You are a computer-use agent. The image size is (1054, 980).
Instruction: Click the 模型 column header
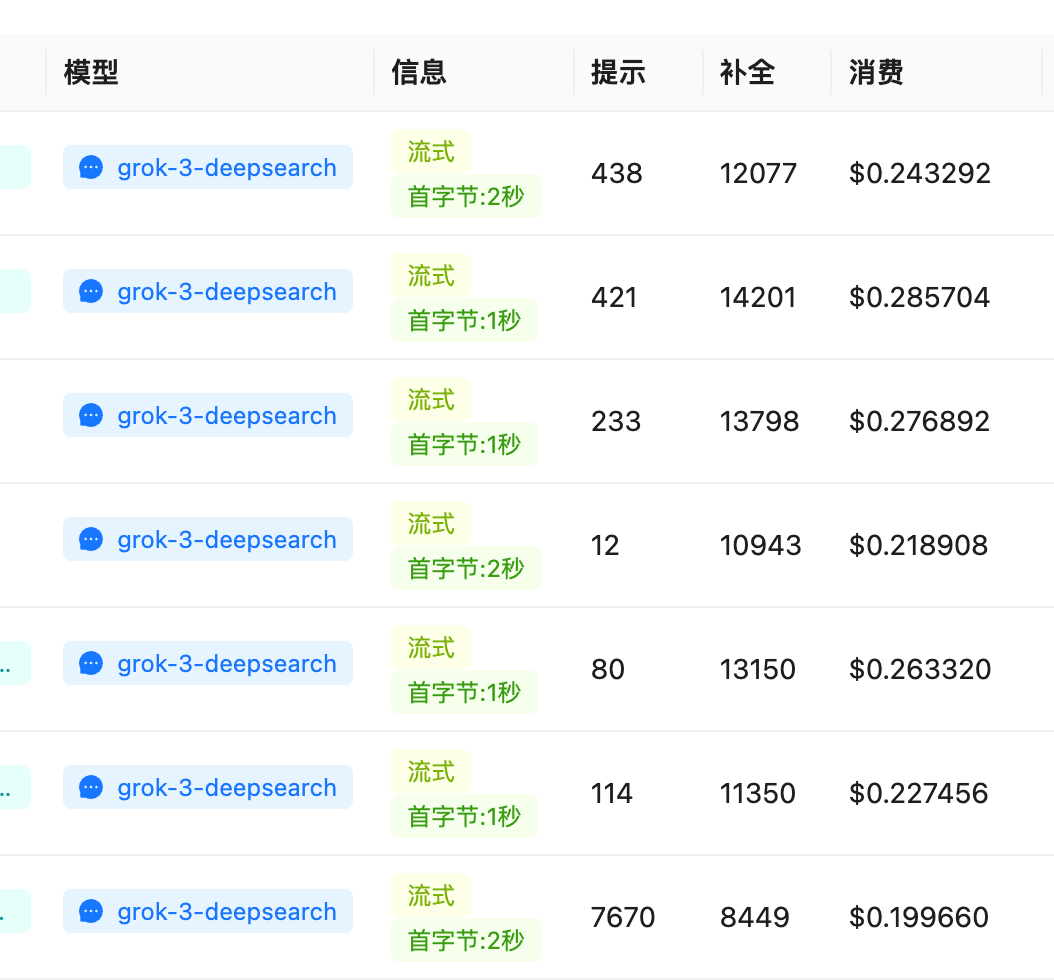[91, 72]
